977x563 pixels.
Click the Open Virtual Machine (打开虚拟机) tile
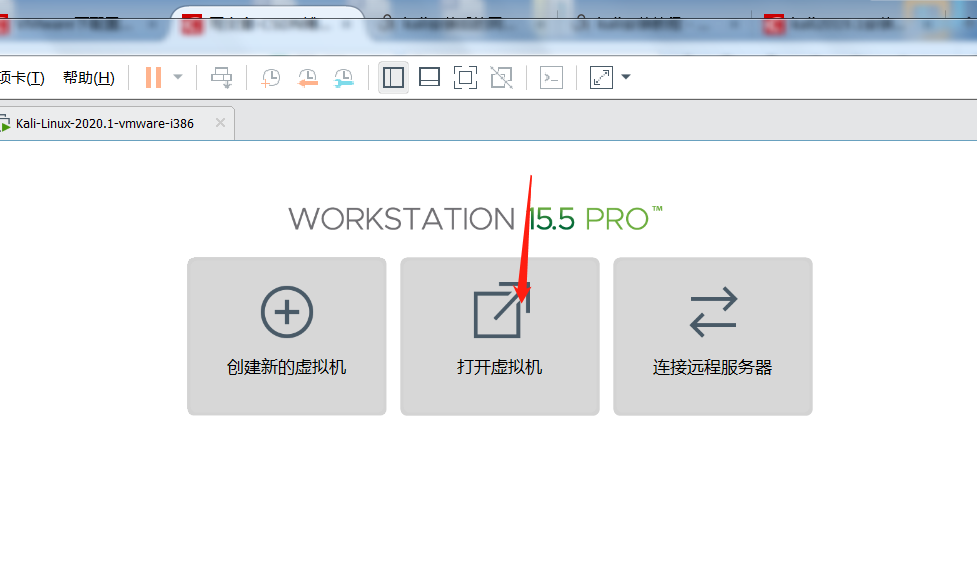(500, 336)
